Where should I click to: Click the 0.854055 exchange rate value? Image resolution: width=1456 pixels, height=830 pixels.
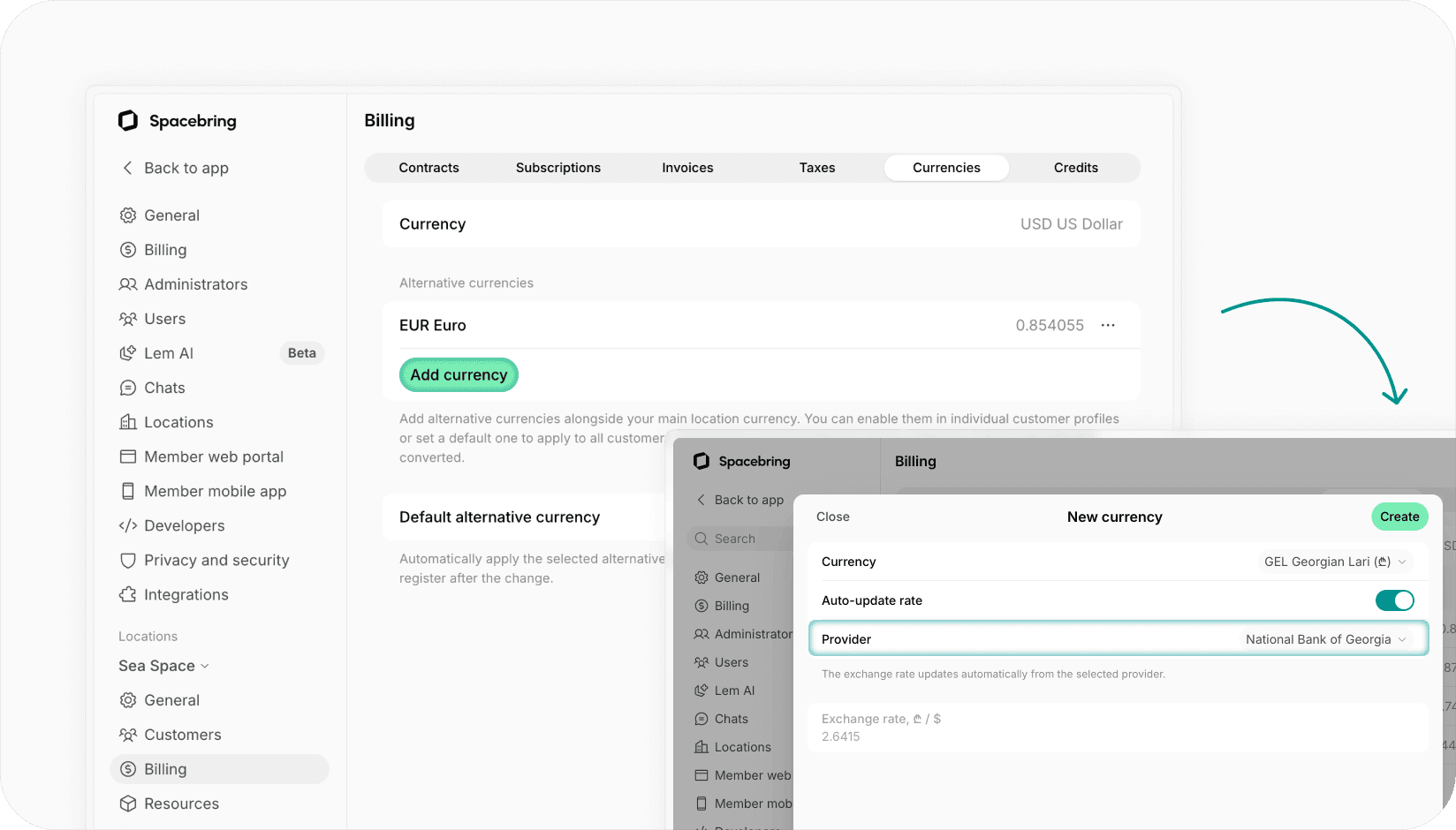click(1050, 325)
